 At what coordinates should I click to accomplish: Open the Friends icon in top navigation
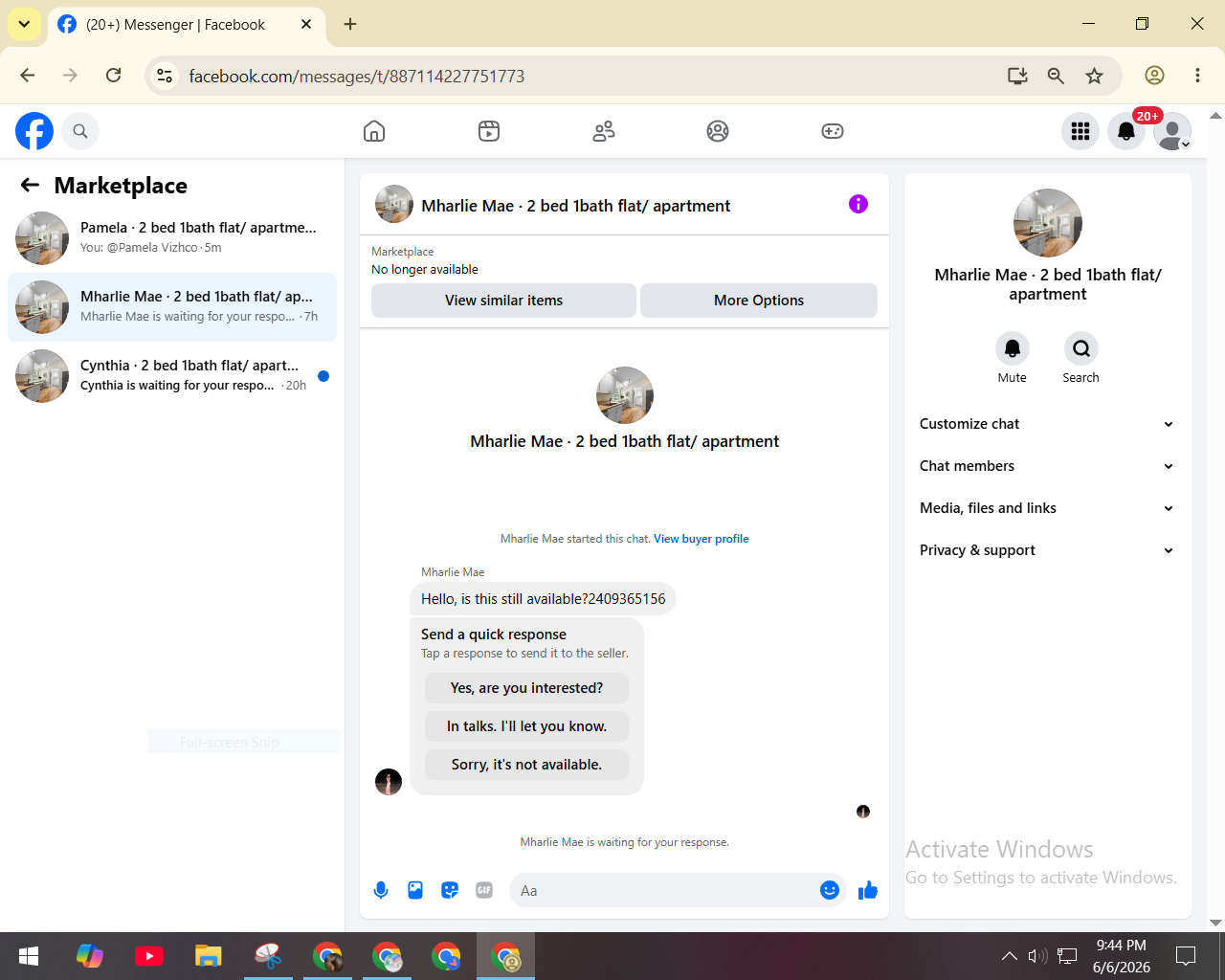[x=604, y=131]
